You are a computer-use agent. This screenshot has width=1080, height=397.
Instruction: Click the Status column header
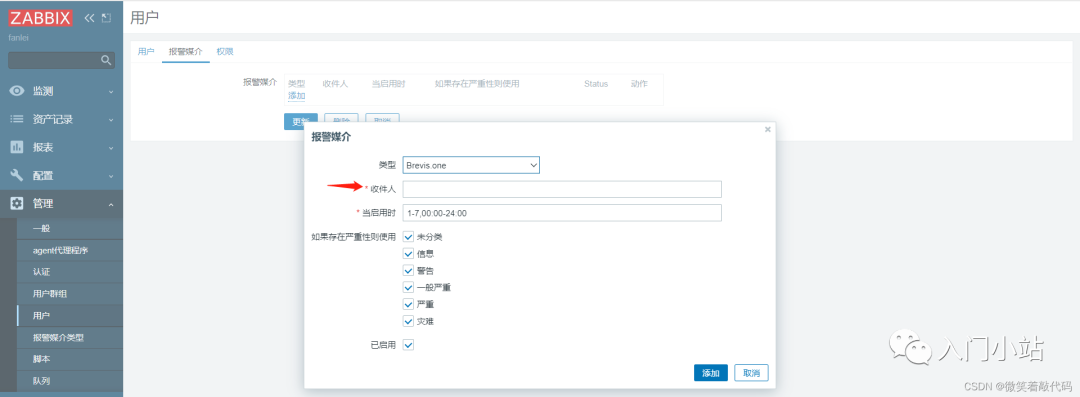(x=596, y=84)
